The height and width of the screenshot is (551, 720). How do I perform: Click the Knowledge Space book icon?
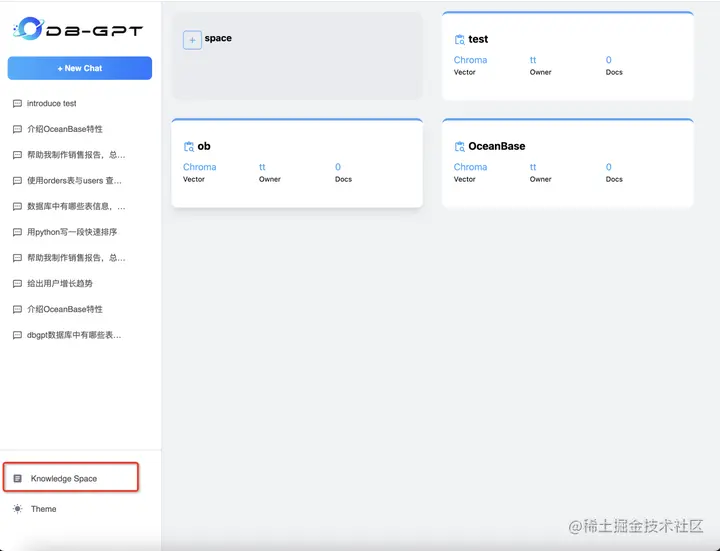(17, 478)
